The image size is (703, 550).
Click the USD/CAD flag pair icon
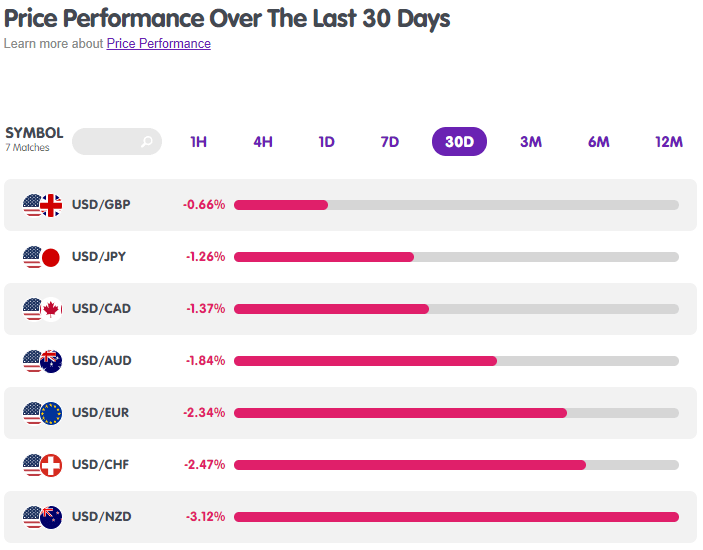click(x=43, y=309)
